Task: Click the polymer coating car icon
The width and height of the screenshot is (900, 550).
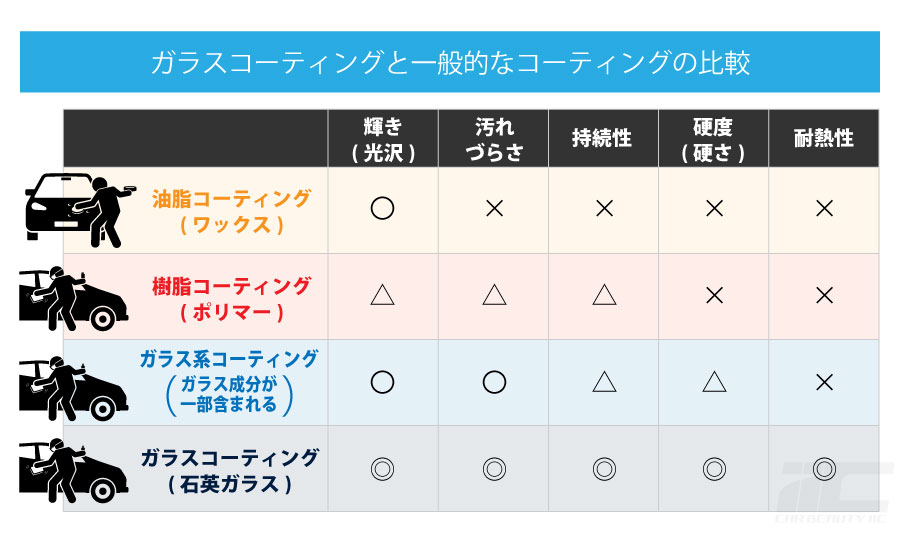Action: click(73, 298)
